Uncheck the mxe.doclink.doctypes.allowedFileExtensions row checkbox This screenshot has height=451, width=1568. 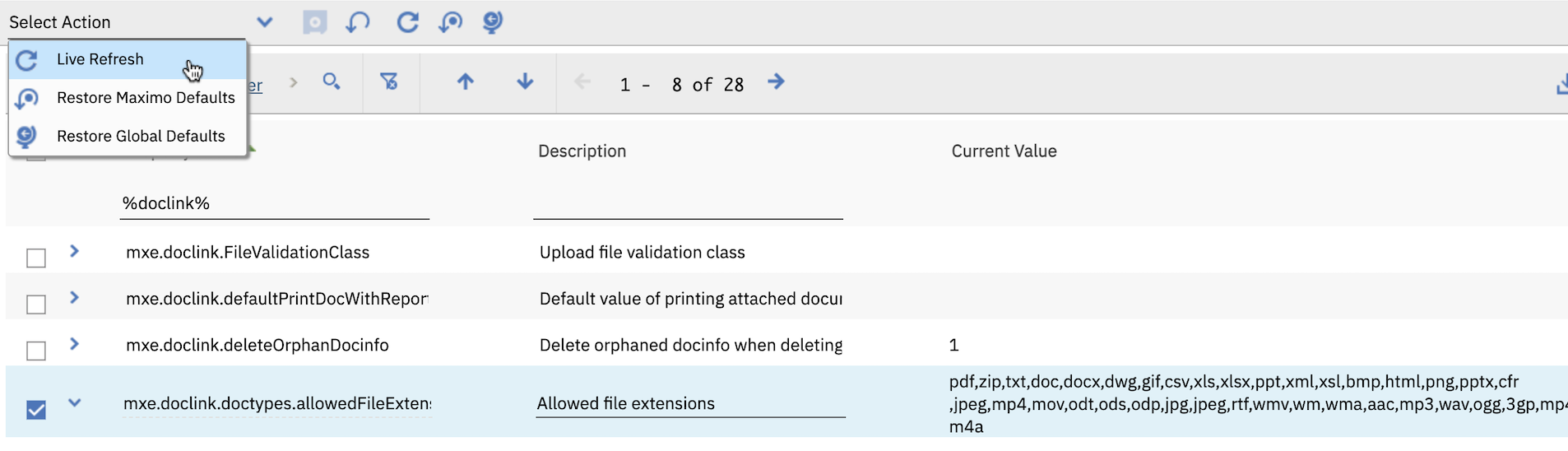(36, 409)
